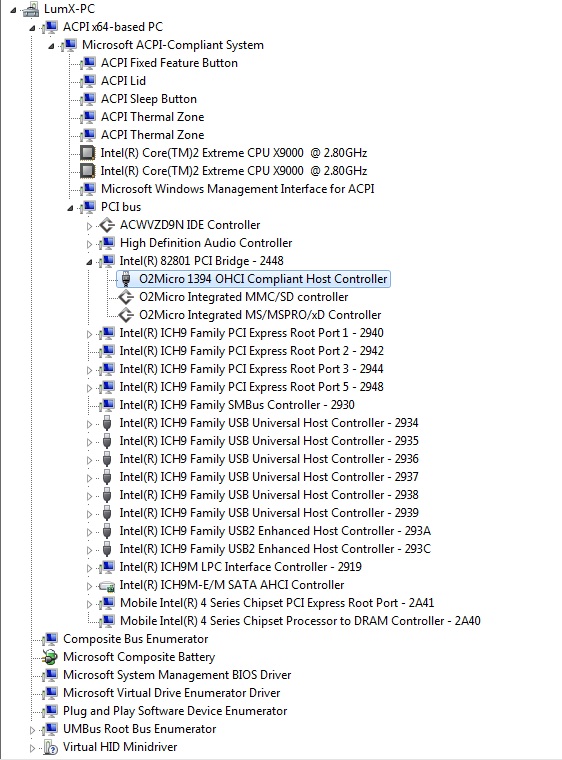Click the Virtual HID Minidriver icon
The image size is (562, 760).
[x=50, y=747]
